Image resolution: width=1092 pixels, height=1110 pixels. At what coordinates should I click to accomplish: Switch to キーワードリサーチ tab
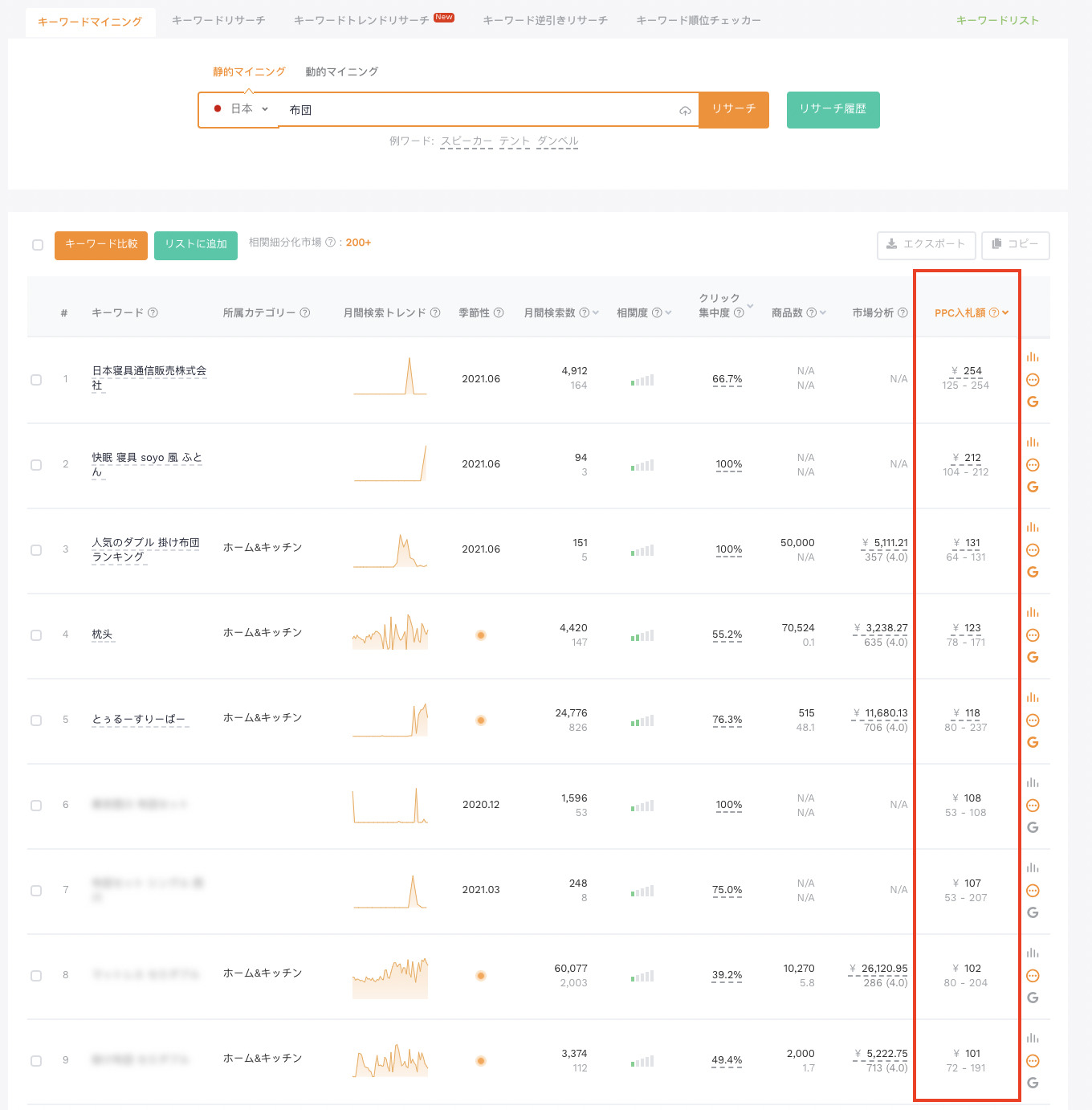pos(218,20)
